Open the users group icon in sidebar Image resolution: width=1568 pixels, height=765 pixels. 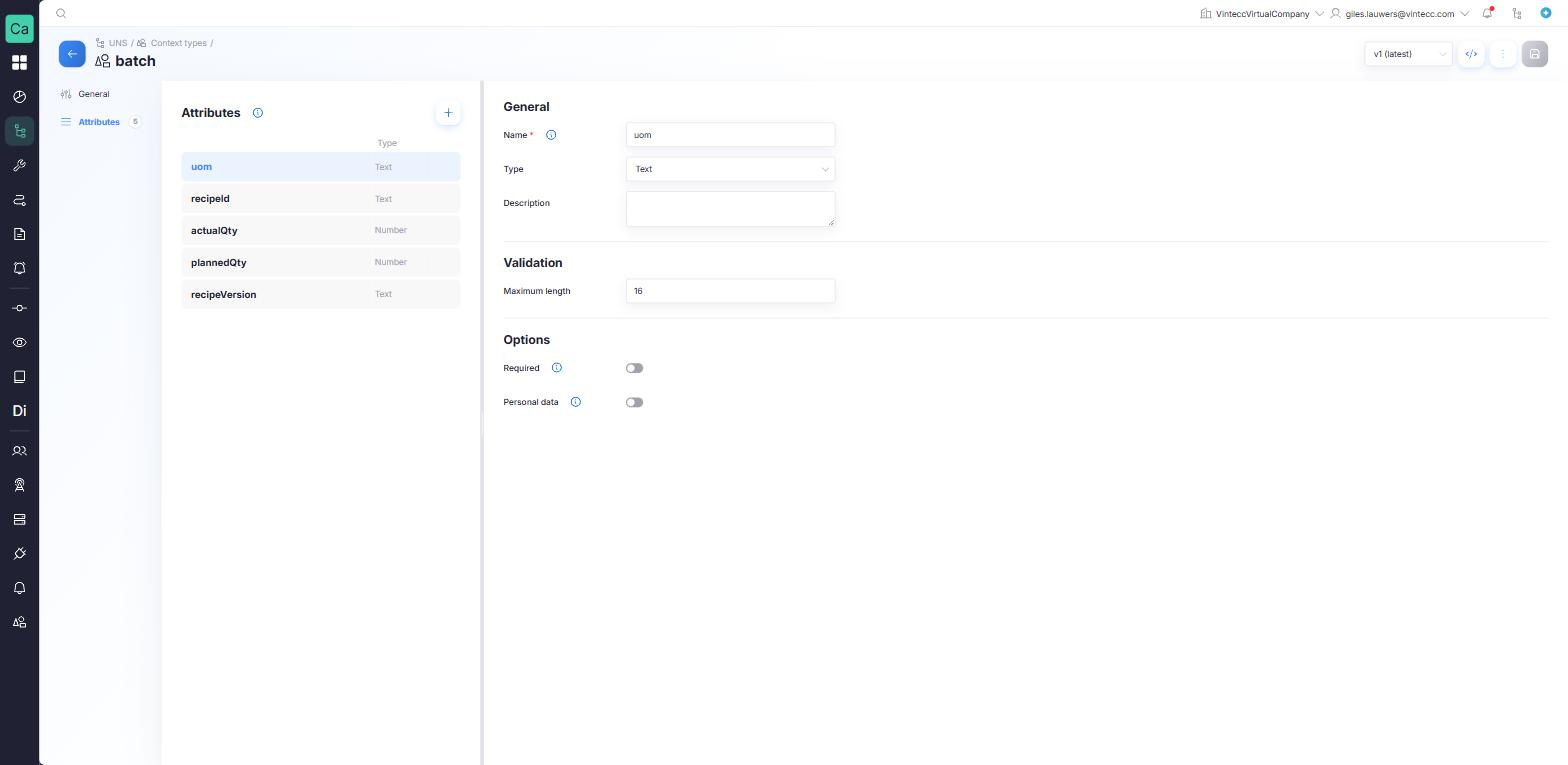coord(19,451)
